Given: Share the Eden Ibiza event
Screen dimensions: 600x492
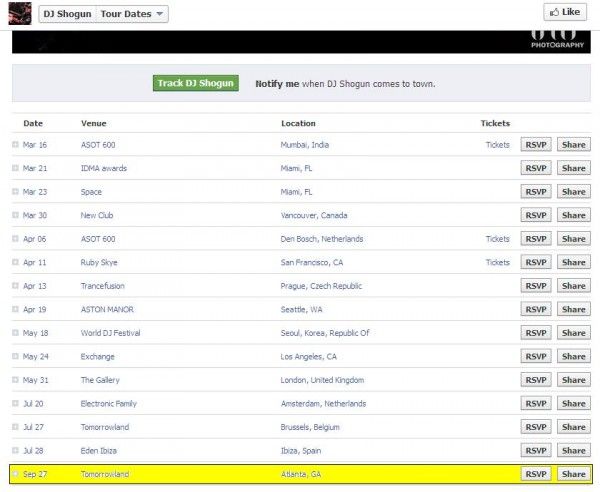Looking at the screenshot, I should pyautogui.click(x=574, y=450).
